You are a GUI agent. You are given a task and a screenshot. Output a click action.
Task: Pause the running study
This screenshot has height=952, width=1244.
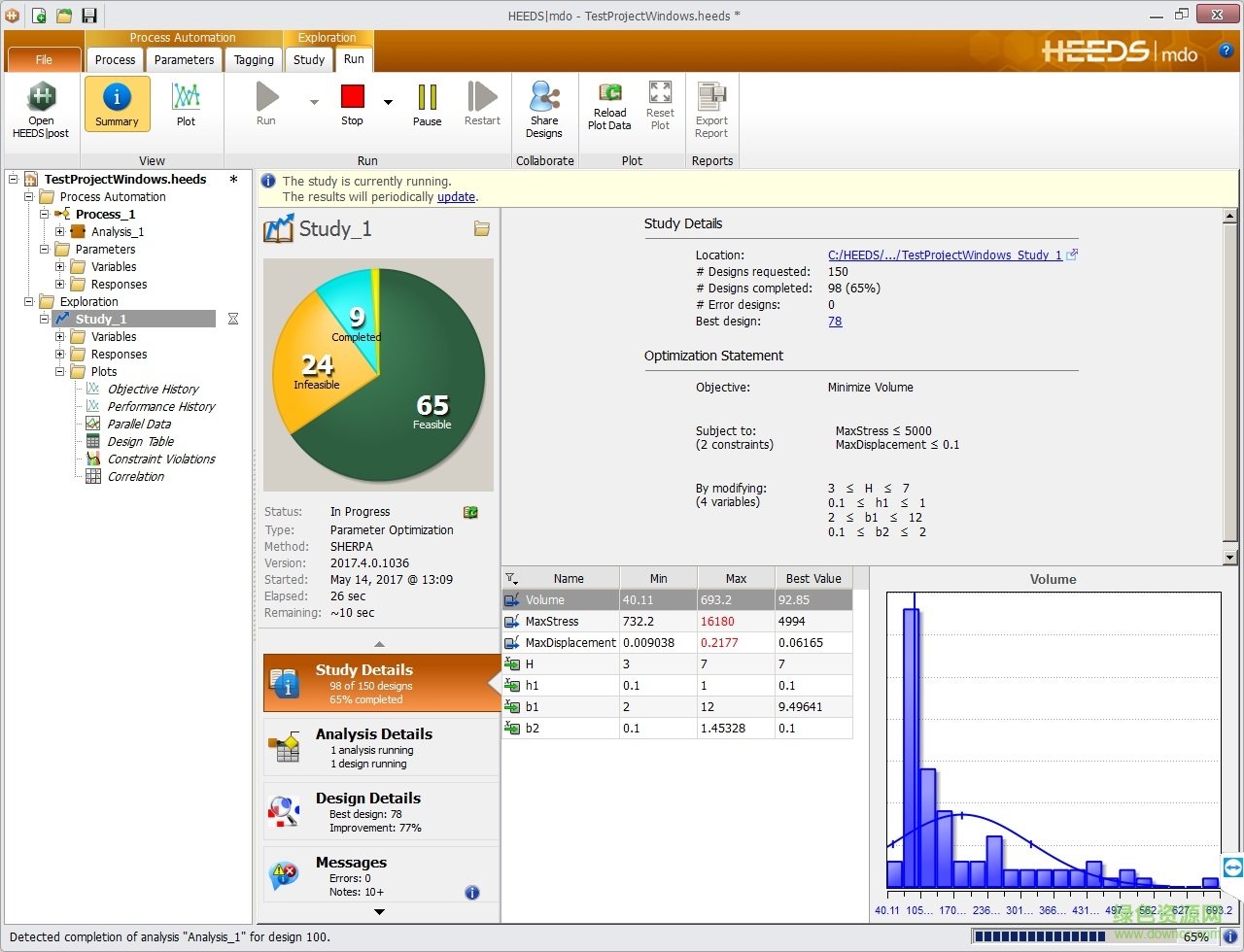427,97
